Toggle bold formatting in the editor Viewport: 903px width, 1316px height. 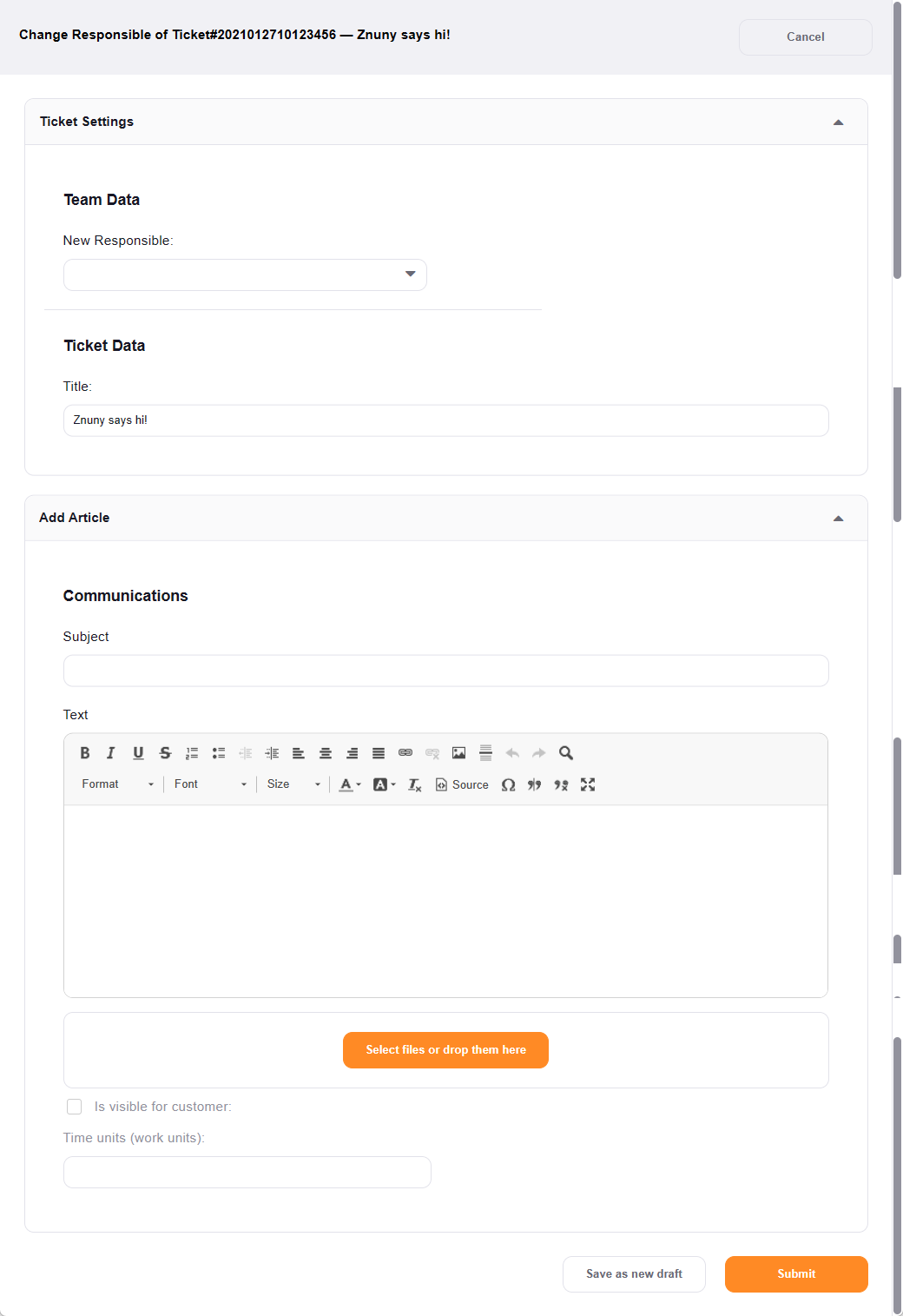(x=85, y=753)
